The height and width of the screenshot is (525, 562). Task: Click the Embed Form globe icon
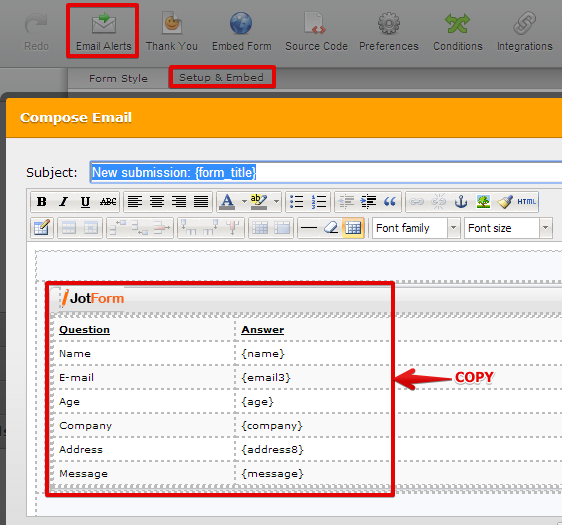coord(241,23)
